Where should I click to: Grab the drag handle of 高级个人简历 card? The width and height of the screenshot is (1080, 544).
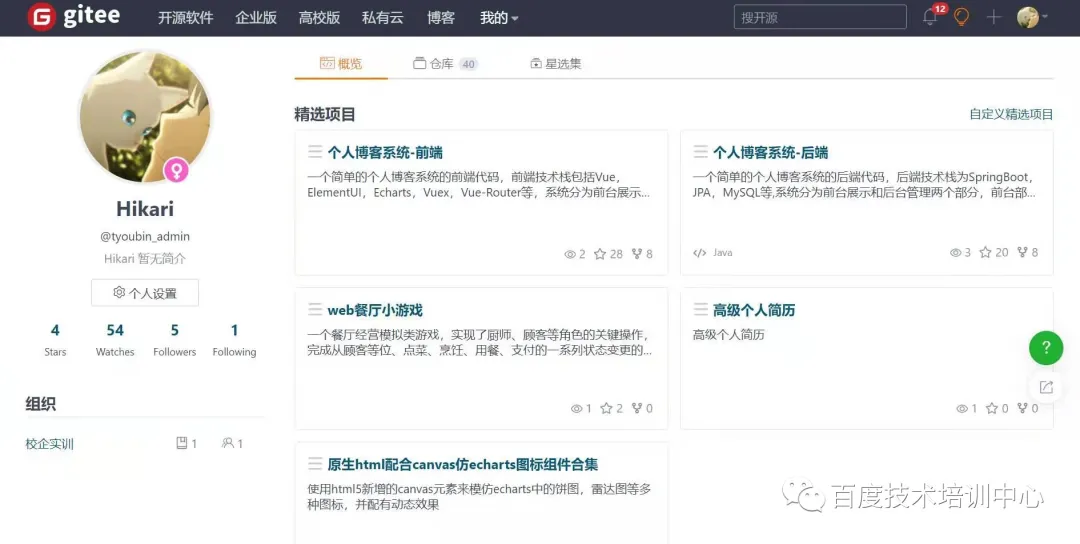(700, 310)
